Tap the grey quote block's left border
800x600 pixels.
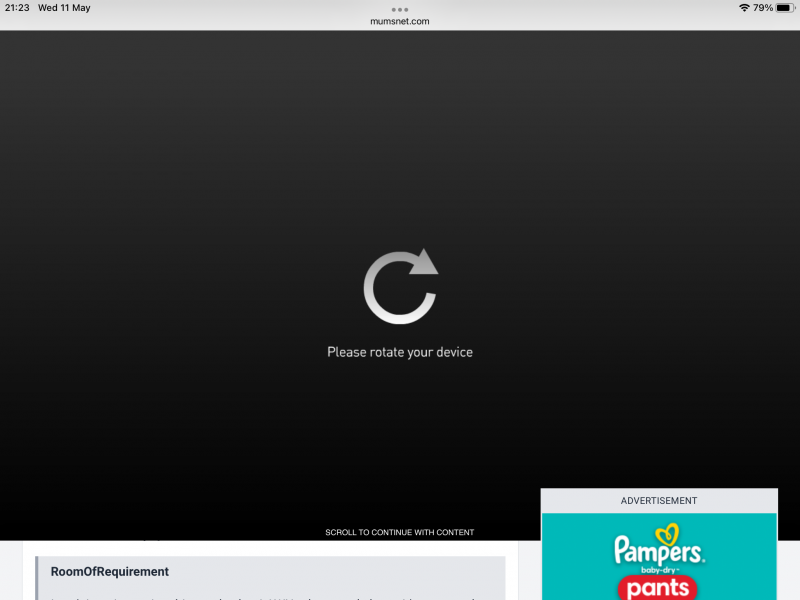(37, 578)
